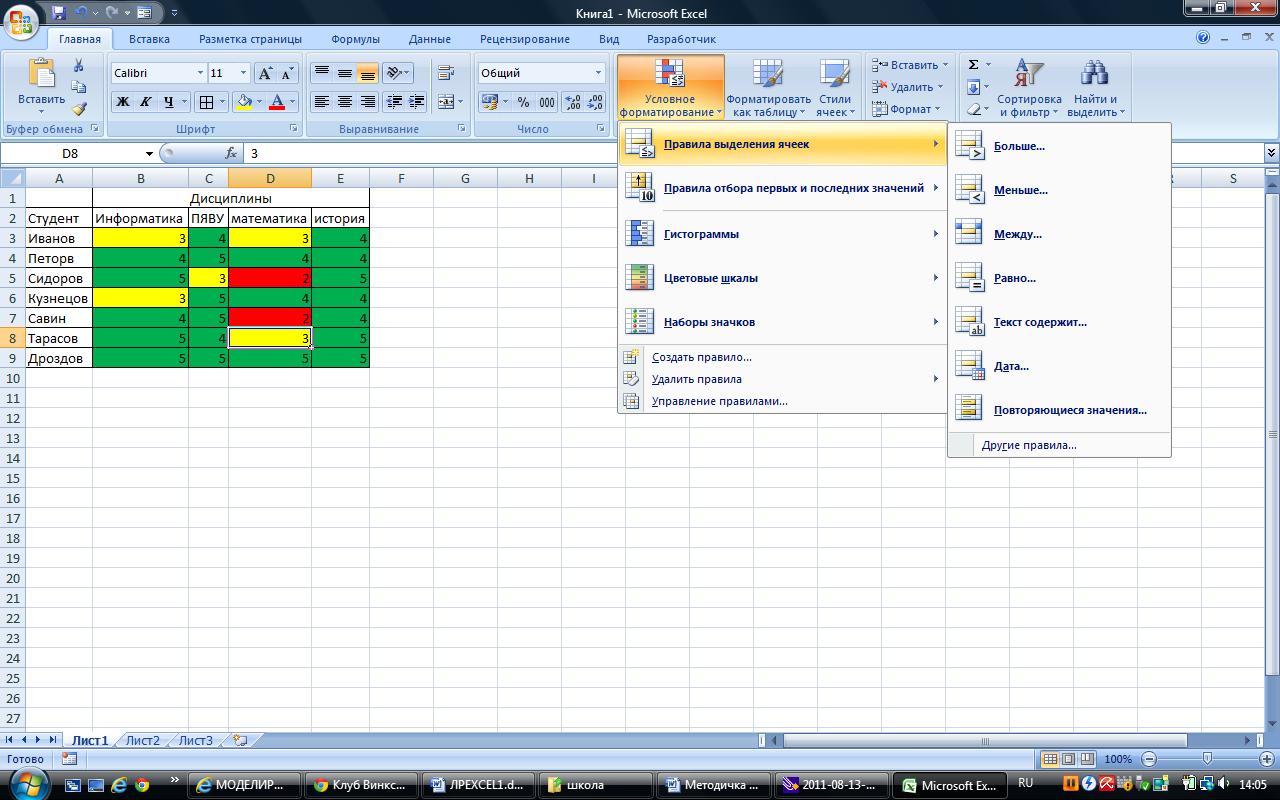The width and height of the screenshot is (1280, 800).
Task: Click the Undo arrow in quick access toolbar
Action: (x=82, y=13)
